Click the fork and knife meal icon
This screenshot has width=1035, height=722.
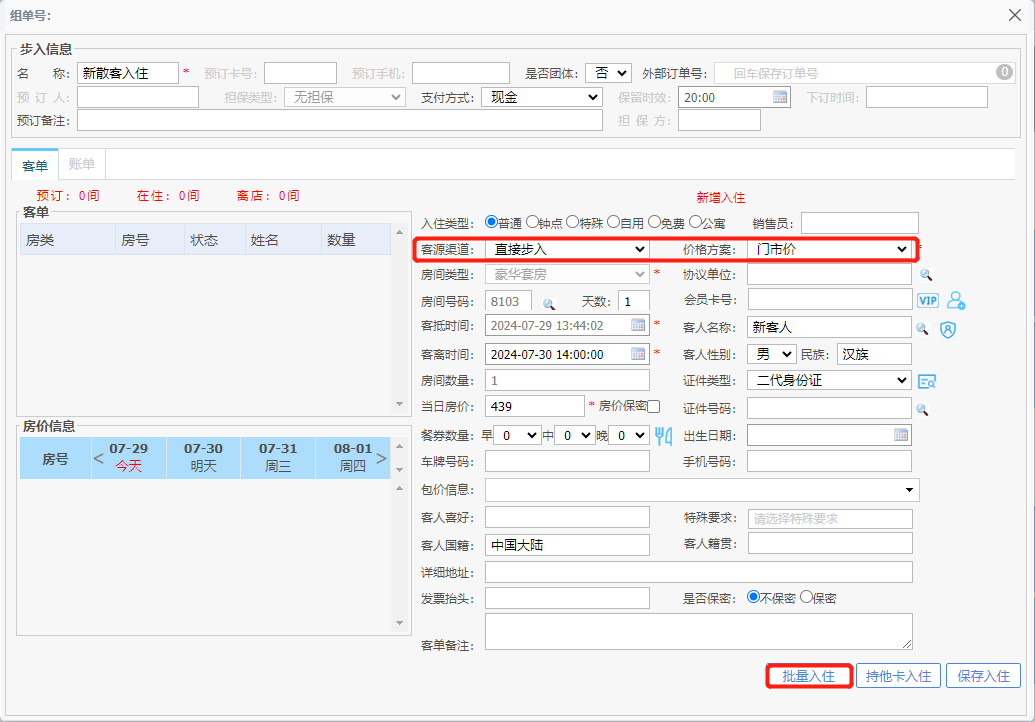click(x=663, y=436)
